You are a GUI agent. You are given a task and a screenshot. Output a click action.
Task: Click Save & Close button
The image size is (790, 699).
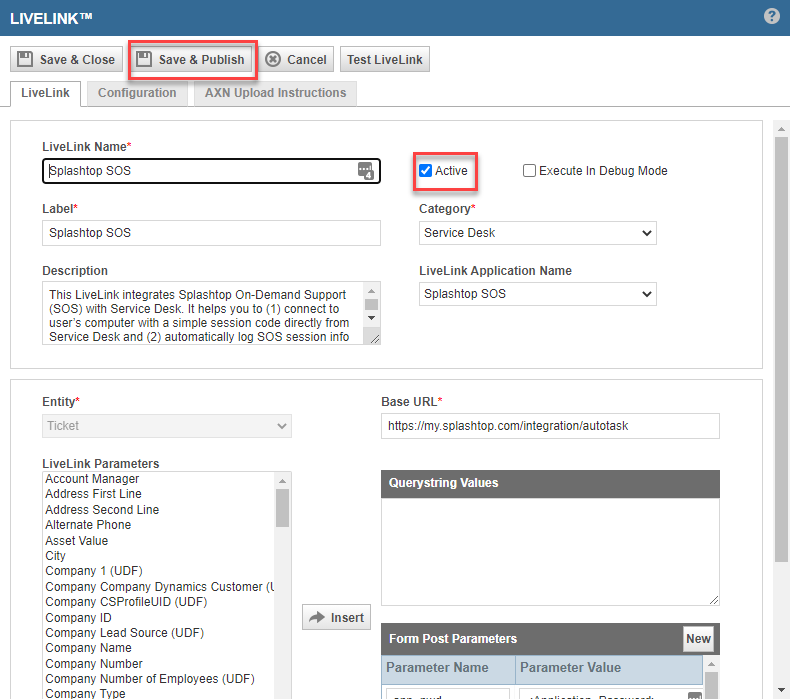click(67, 59)
